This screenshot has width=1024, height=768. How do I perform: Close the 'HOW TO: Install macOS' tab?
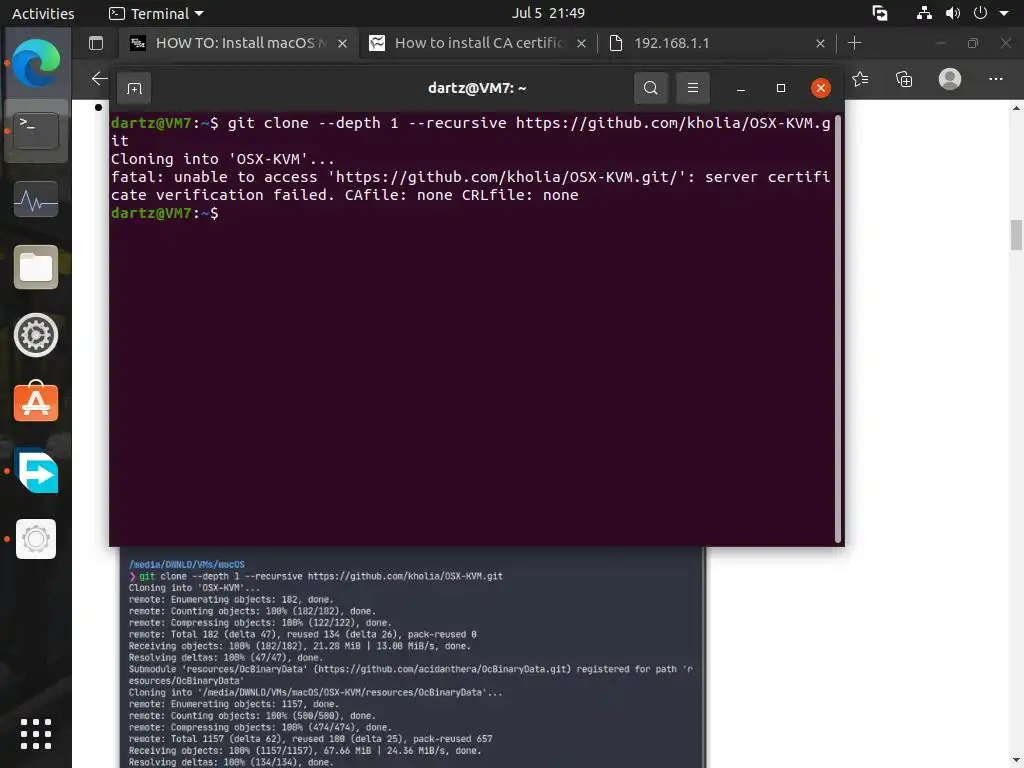tap(342, 44)
